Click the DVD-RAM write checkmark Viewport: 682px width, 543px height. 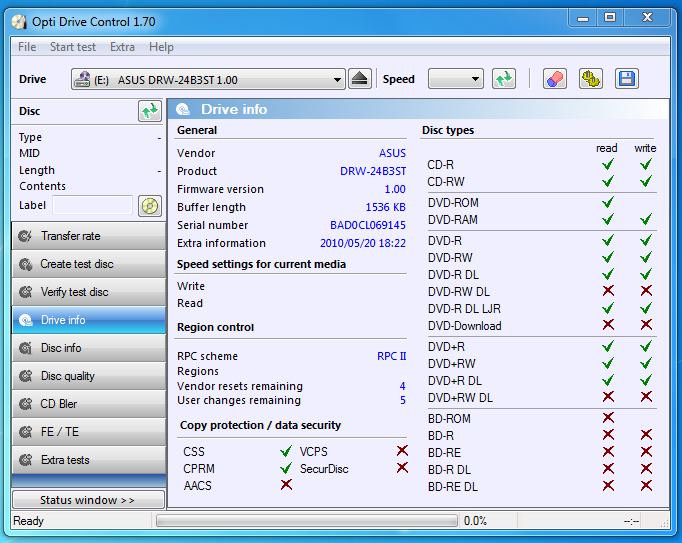pos(646,219)
